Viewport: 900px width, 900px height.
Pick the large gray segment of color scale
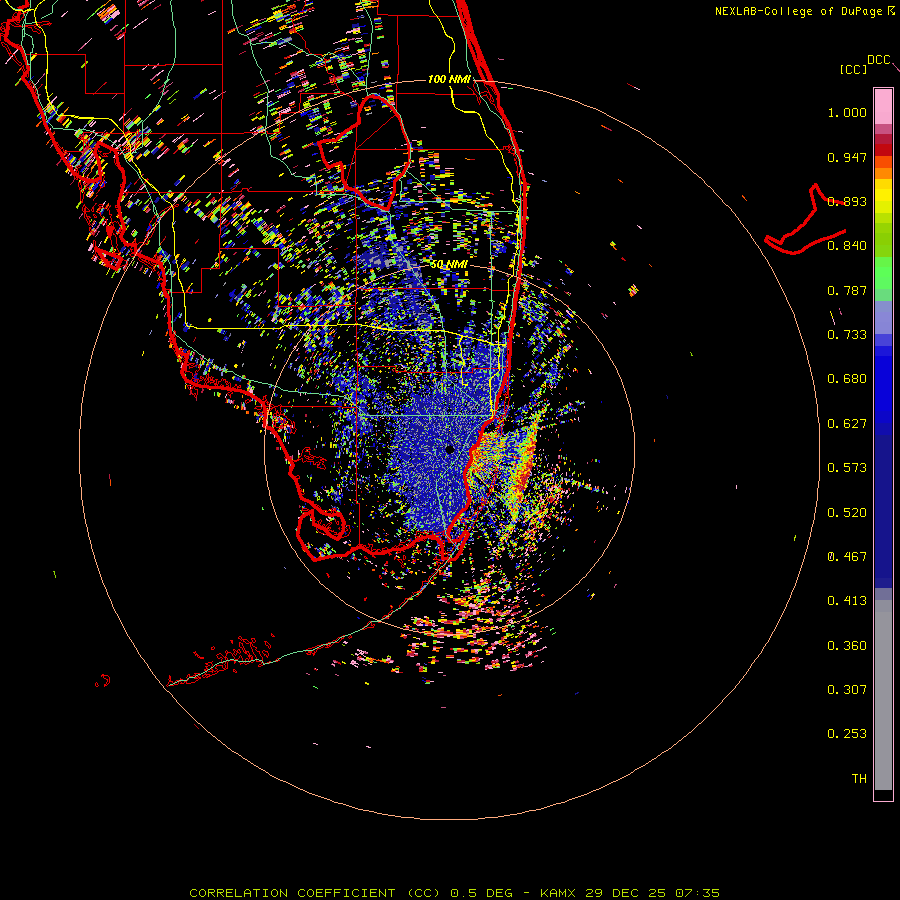(883, 695)
